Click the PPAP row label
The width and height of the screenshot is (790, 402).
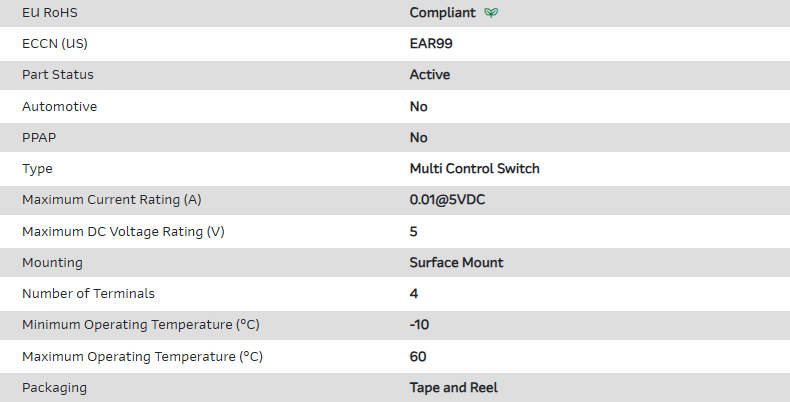(x=40, y=137)
